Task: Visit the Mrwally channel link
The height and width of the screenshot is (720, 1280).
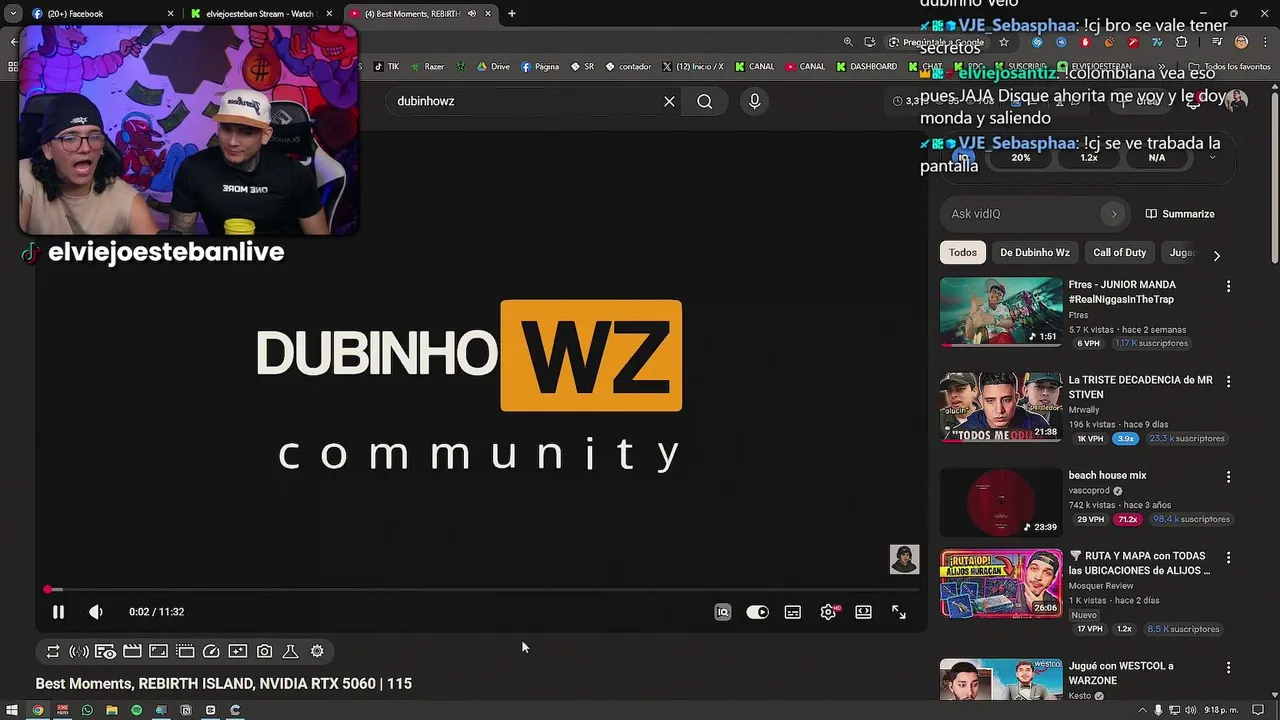Action: tap(1084, 410)
